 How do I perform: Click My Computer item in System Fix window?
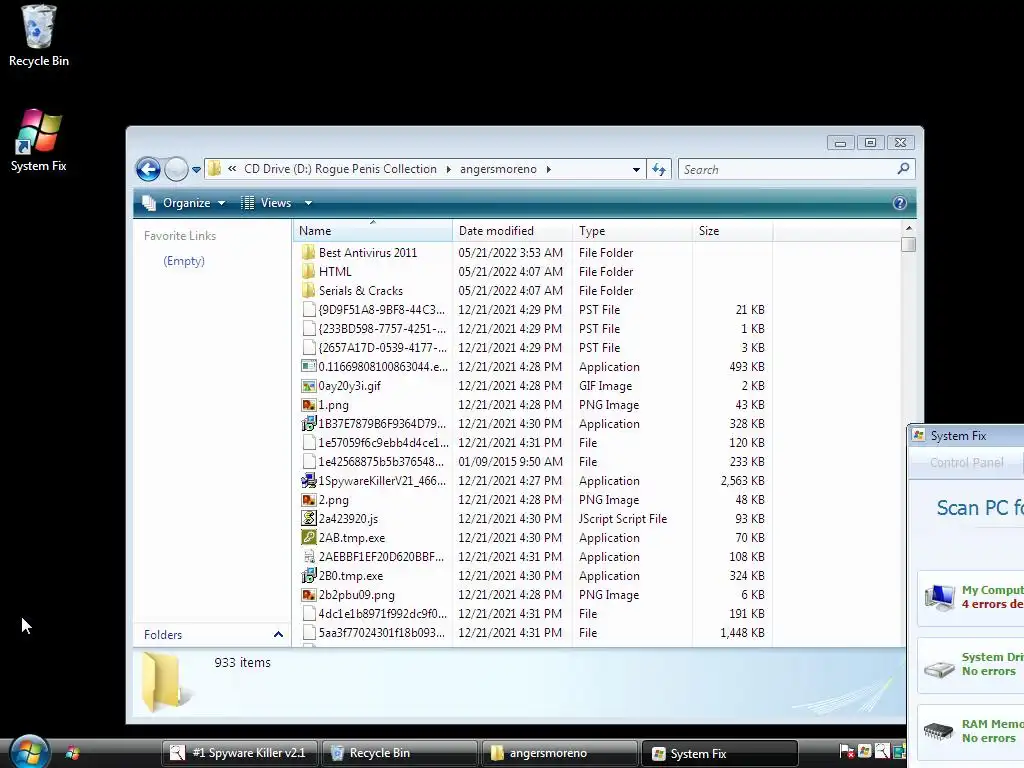(970, 598)
